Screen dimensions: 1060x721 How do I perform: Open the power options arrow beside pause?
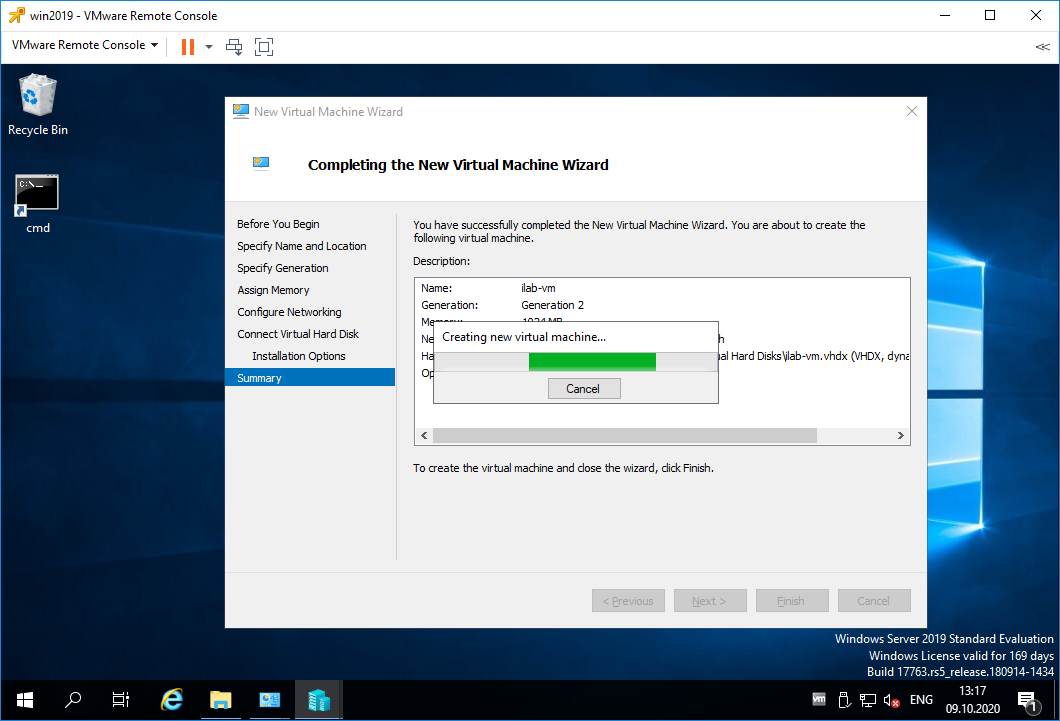(x=209, y=47)
